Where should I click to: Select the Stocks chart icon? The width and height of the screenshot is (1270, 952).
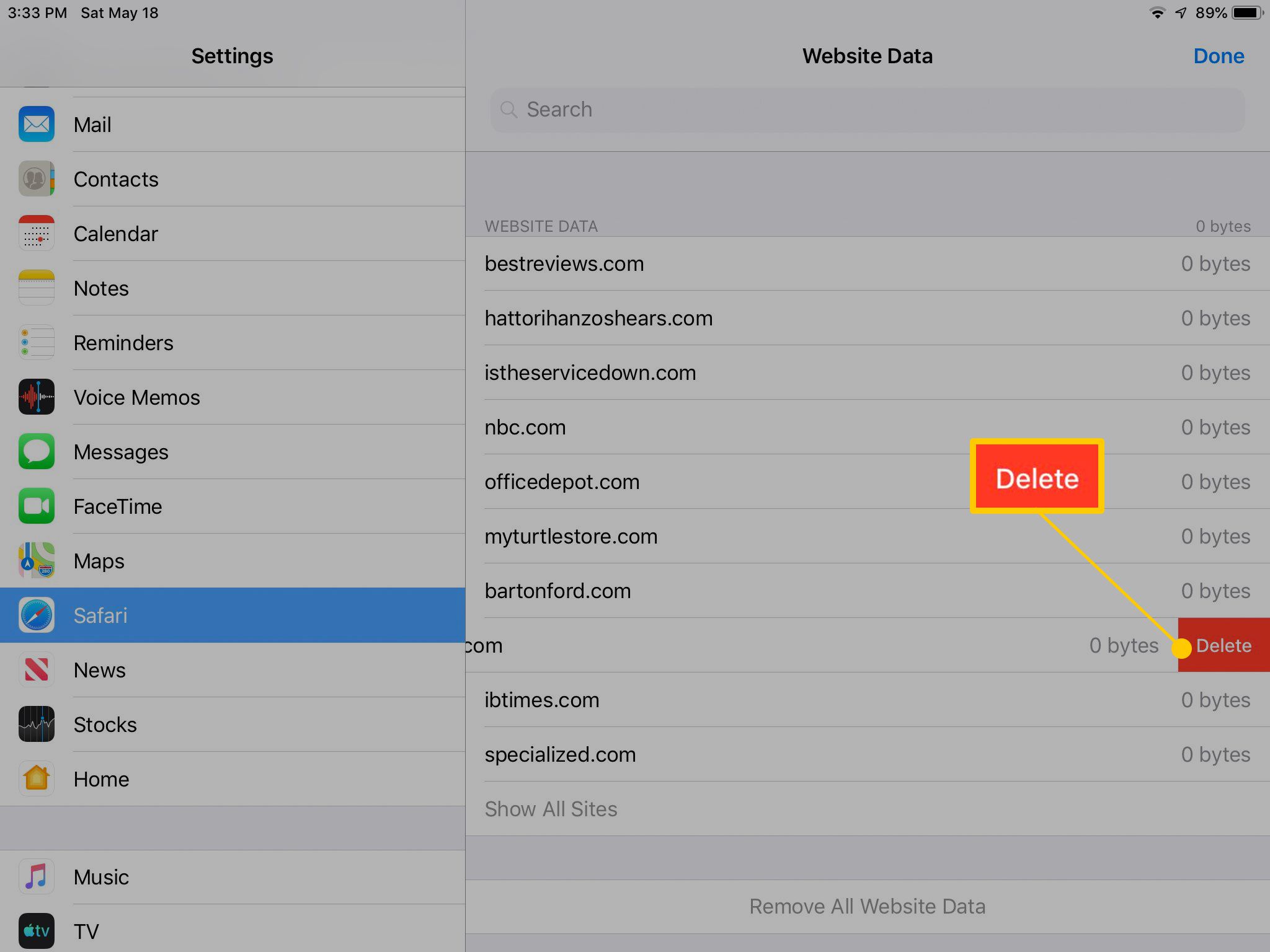(x=37, y=725)
